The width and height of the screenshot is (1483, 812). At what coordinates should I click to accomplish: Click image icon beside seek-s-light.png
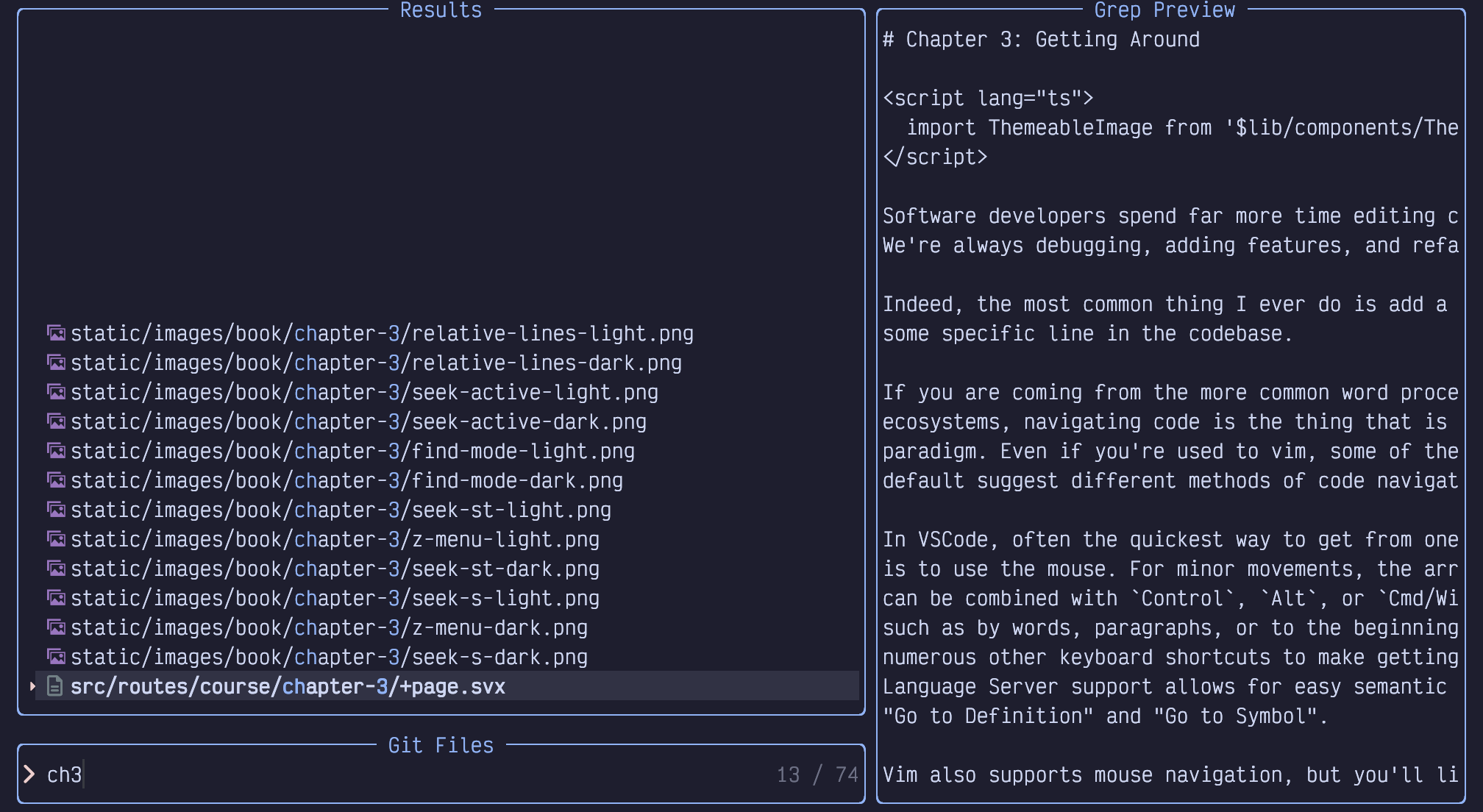click(56, 598)
